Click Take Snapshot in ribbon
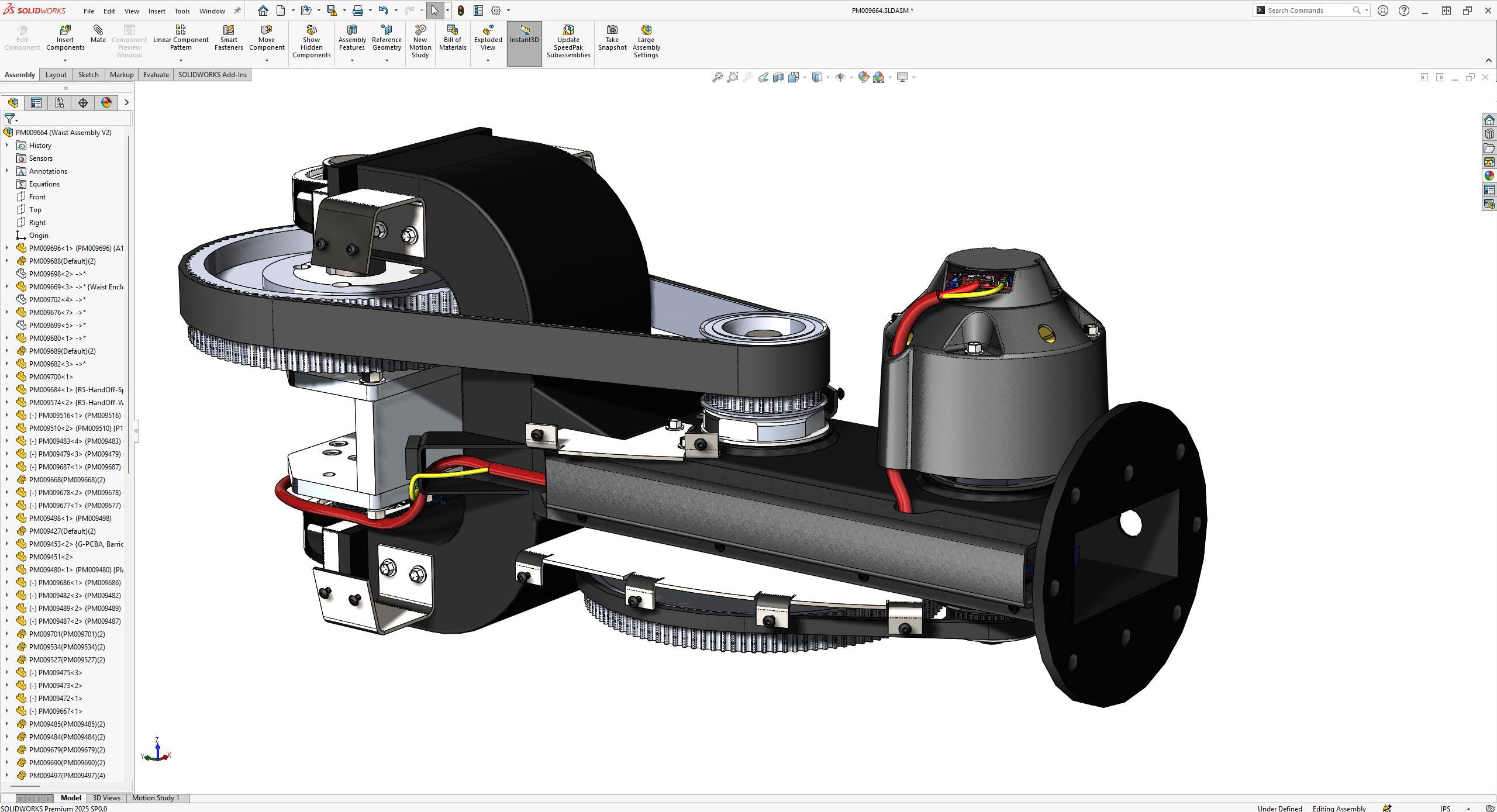Image resolution: width=1497 pixels, height=812 pixels. tap(612, 37)
